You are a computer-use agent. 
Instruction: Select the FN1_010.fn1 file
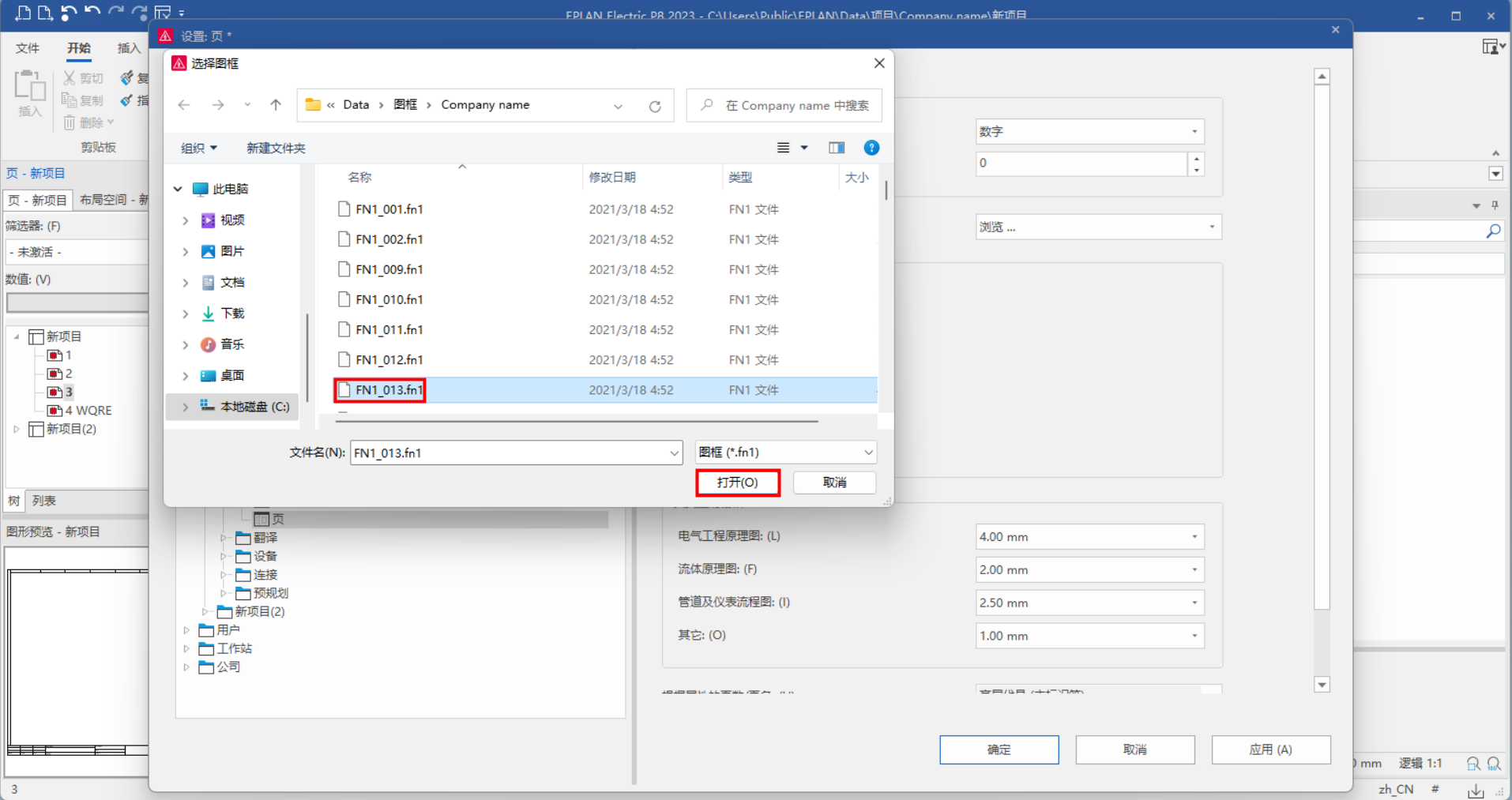coord(389,300)
